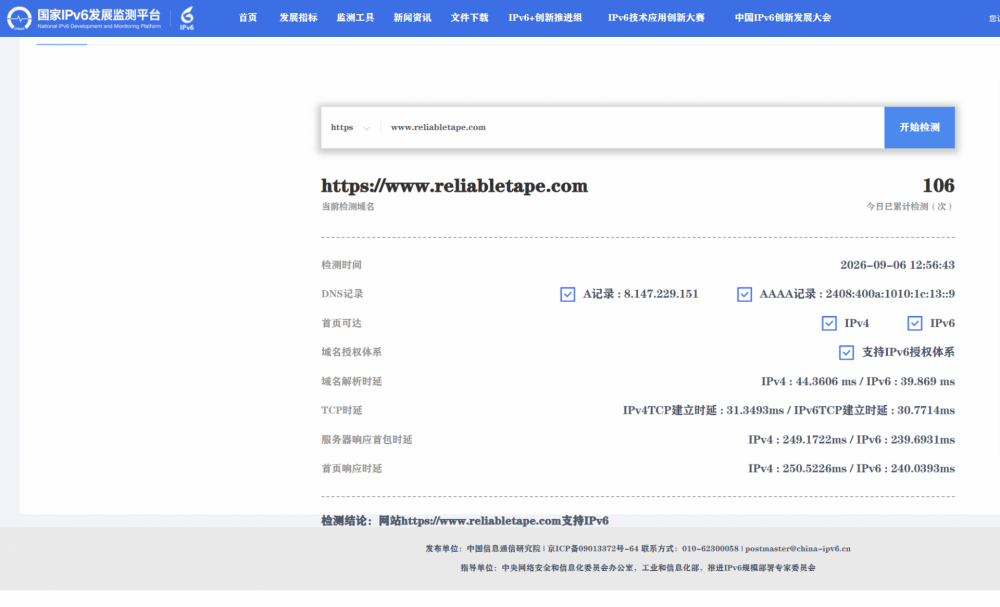Click the 开始检测 button
The image size is (1000, 607).
920,128
